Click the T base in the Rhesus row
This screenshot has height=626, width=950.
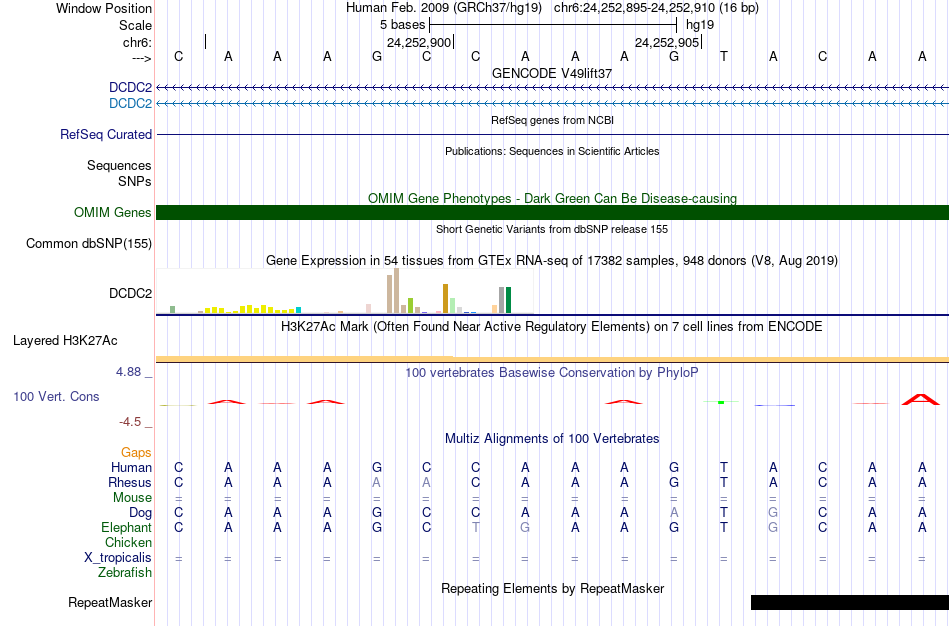(723, 482)
